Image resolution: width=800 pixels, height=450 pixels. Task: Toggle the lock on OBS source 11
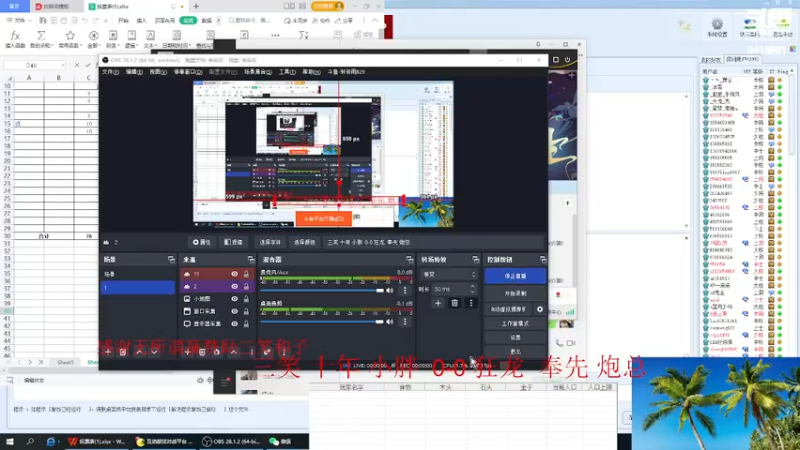click(246, 274)
